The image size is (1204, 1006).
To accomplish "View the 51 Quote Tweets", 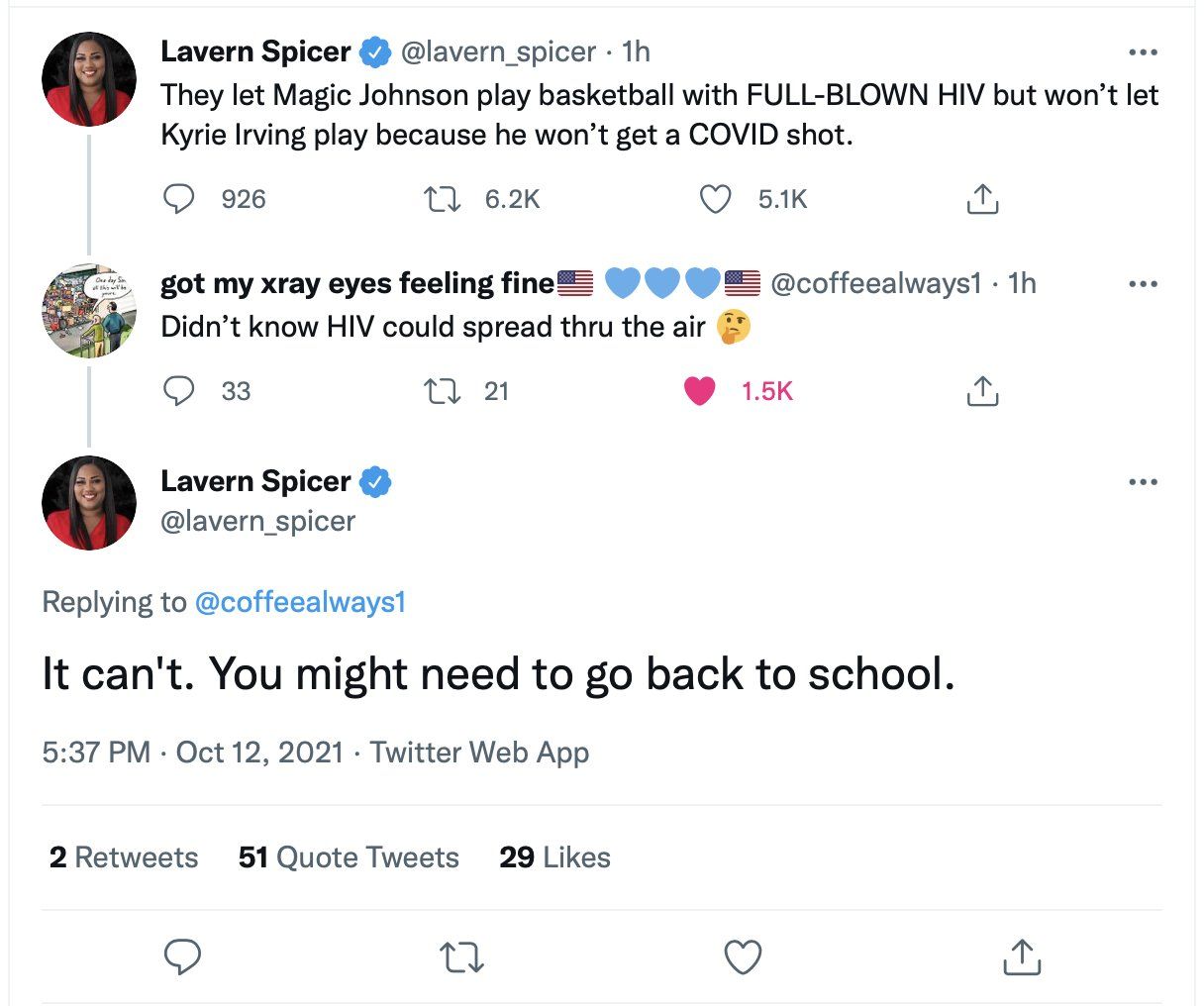I will (x=348, y=857).
